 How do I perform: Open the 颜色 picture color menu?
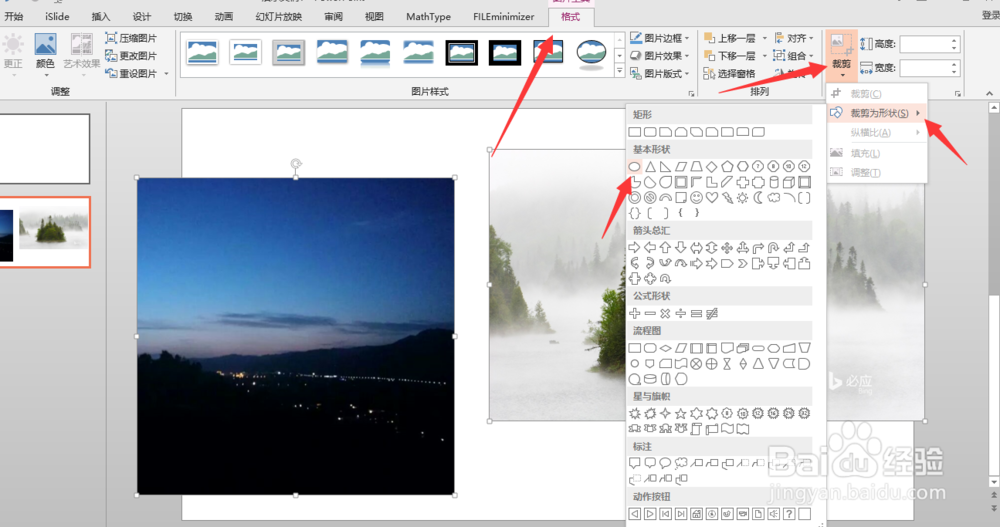coord(45,53)
